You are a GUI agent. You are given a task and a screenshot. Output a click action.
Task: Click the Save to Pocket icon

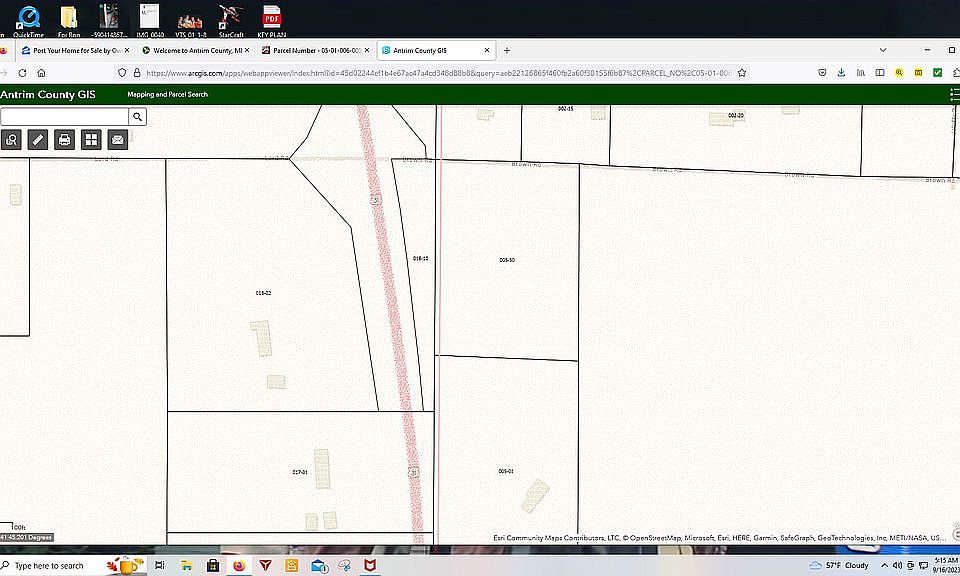coord(822,73)
